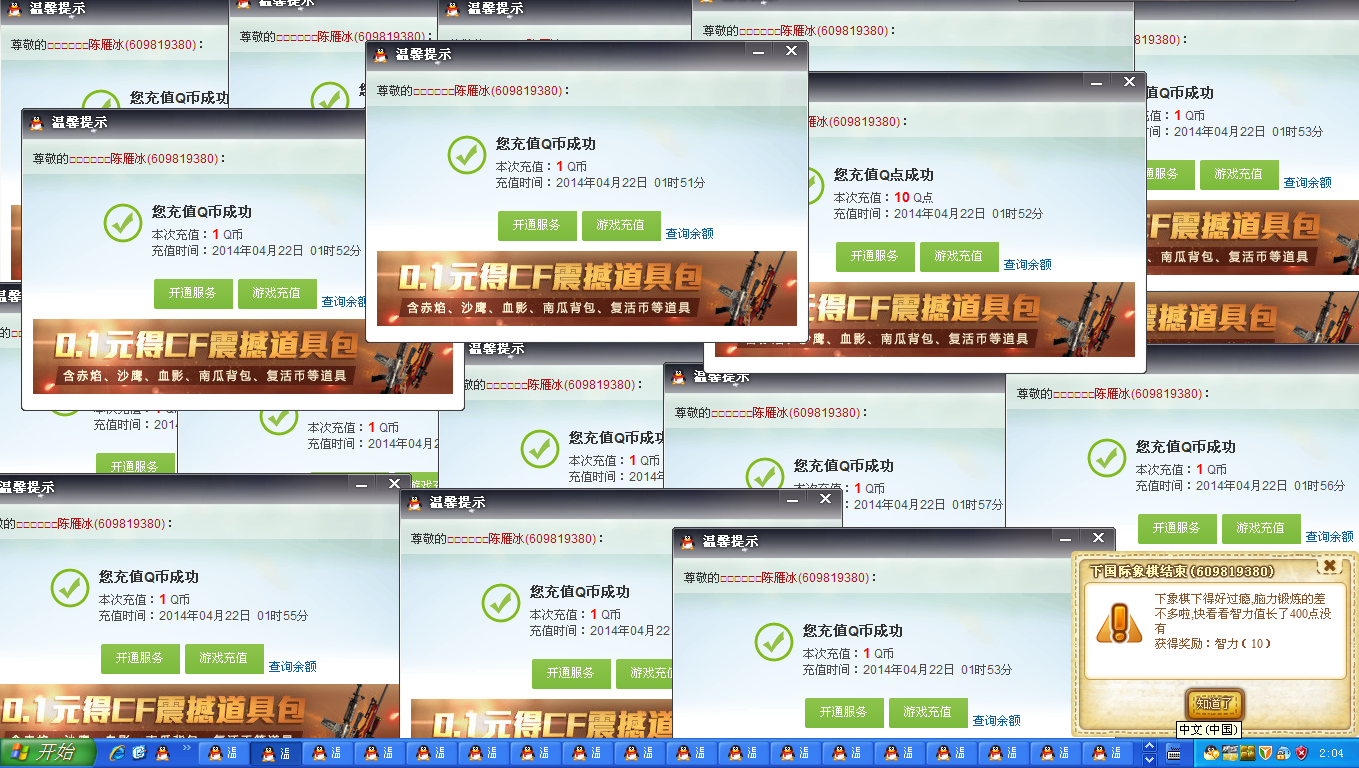Click the green checkmark in 01时56分 dialog
This screenshot has width=1359, height=768.
(1107, 458)
